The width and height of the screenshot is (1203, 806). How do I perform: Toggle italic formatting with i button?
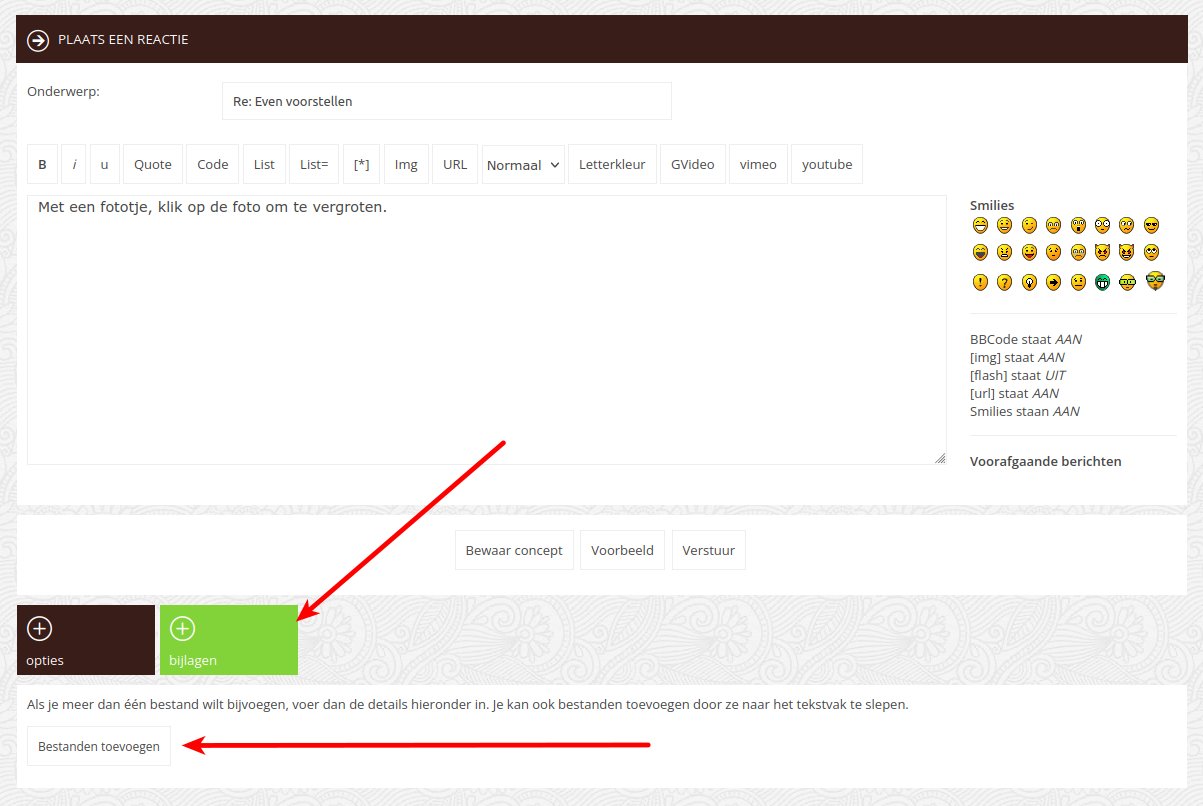(x=74, y=165)
